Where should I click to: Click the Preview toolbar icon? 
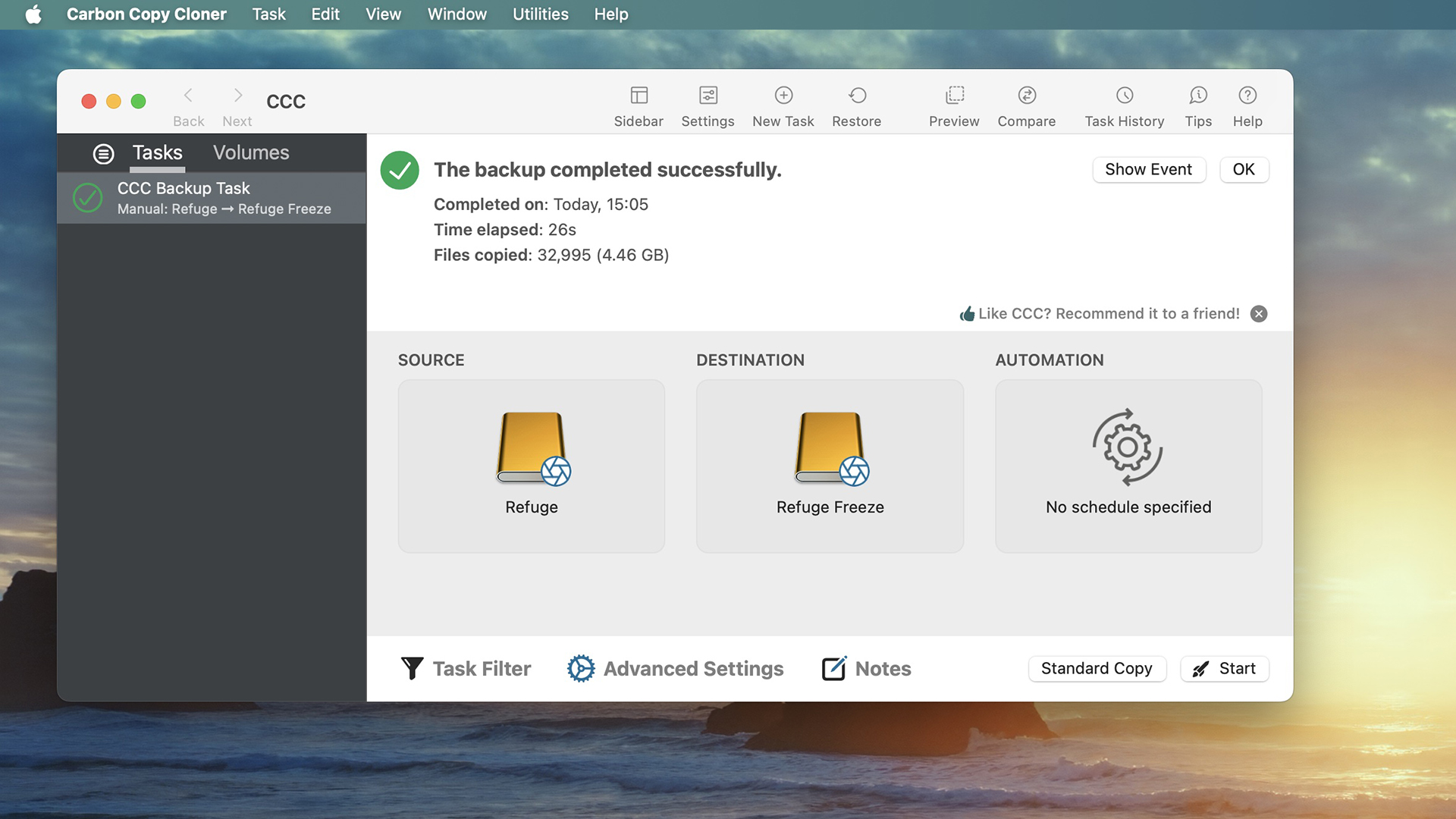pyautogui.click(x=954, y=96)
